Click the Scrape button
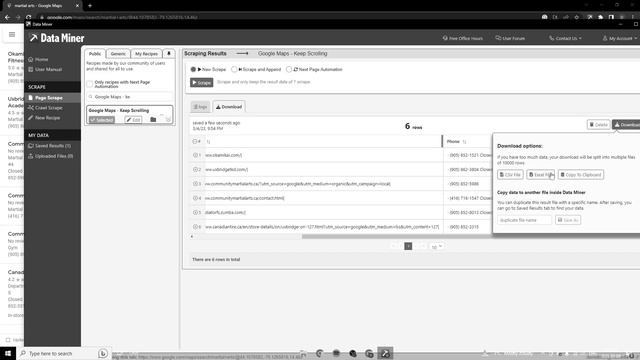This screenshot has height=360, width=640. [x=202, y=82]
